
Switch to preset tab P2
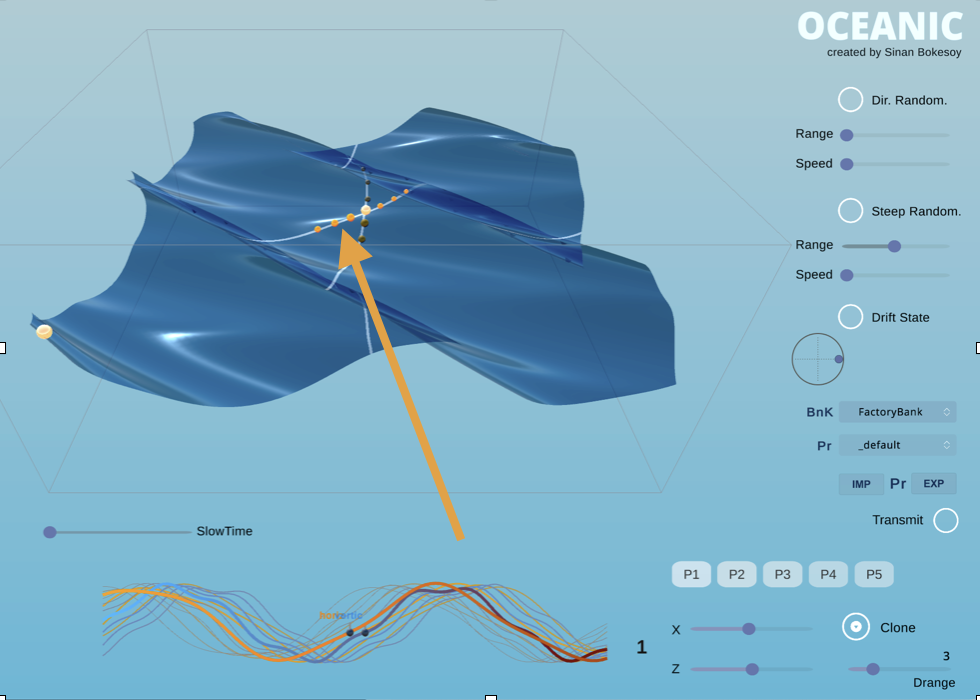737,574
